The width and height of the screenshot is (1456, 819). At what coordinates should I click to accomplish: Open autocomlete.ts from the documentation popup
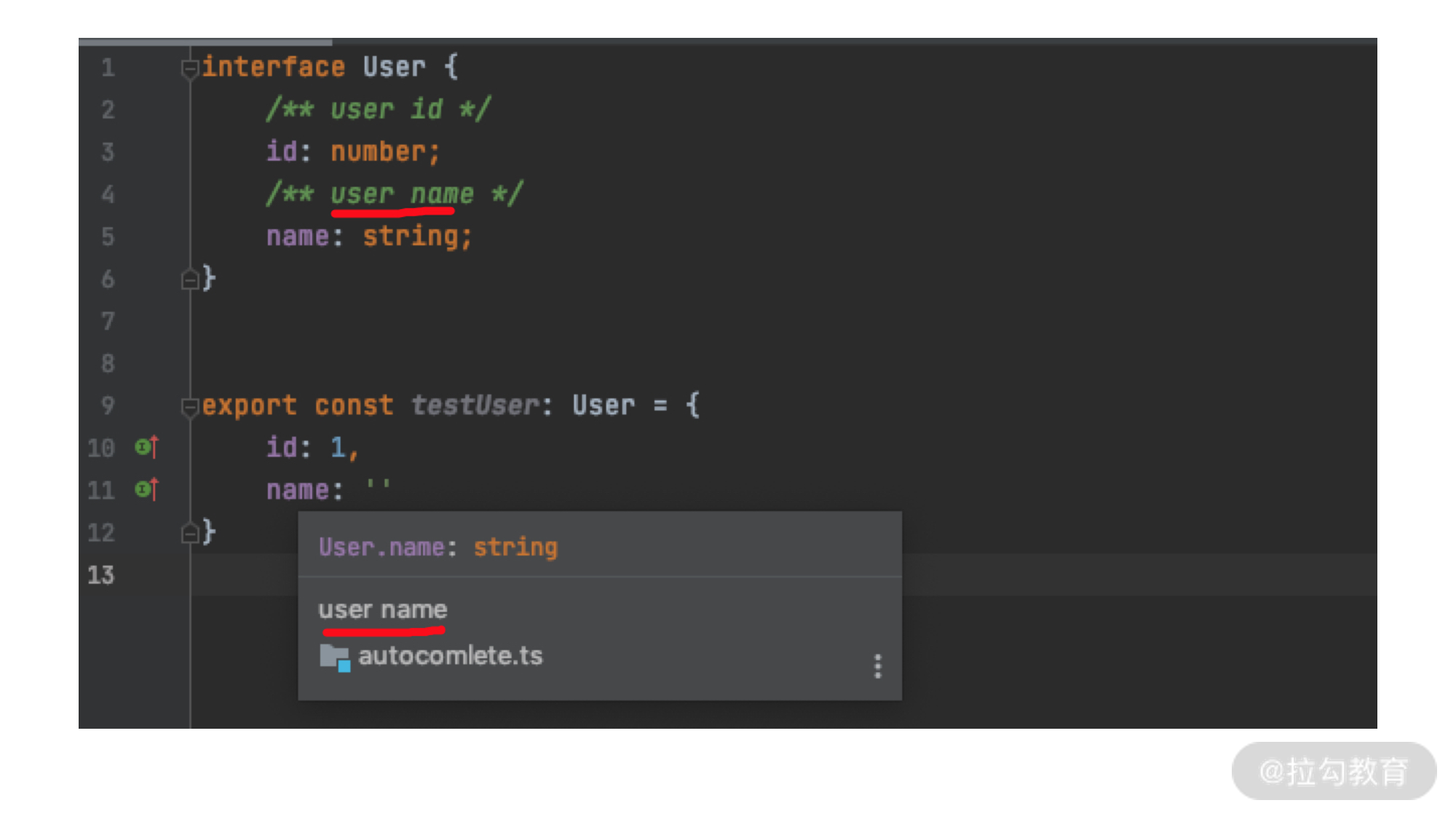coord(450,656)
